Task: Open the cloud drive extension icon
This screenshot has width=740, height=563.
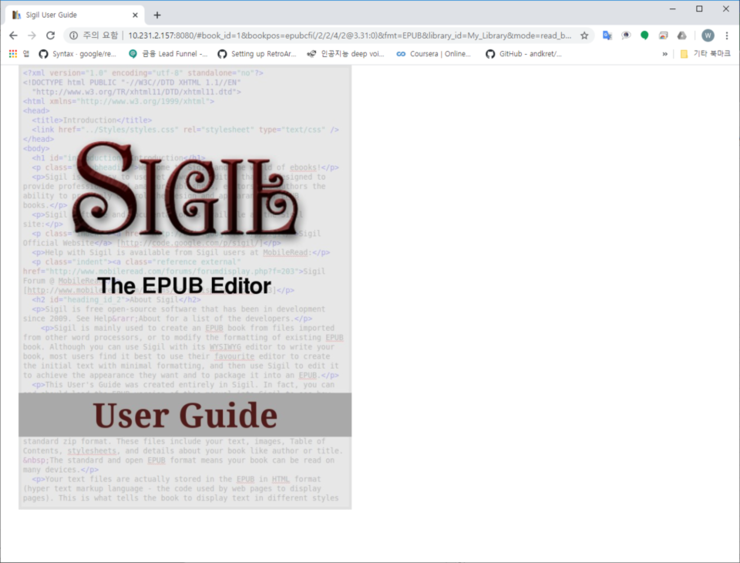Action: 681,35
